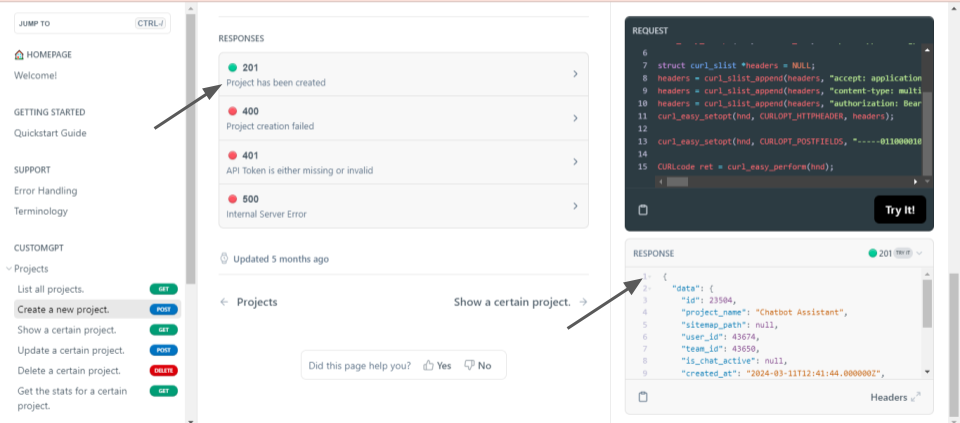960x423 pixels.
Task: Click the request code horizontal scrollbar
Action: [677, 182]
